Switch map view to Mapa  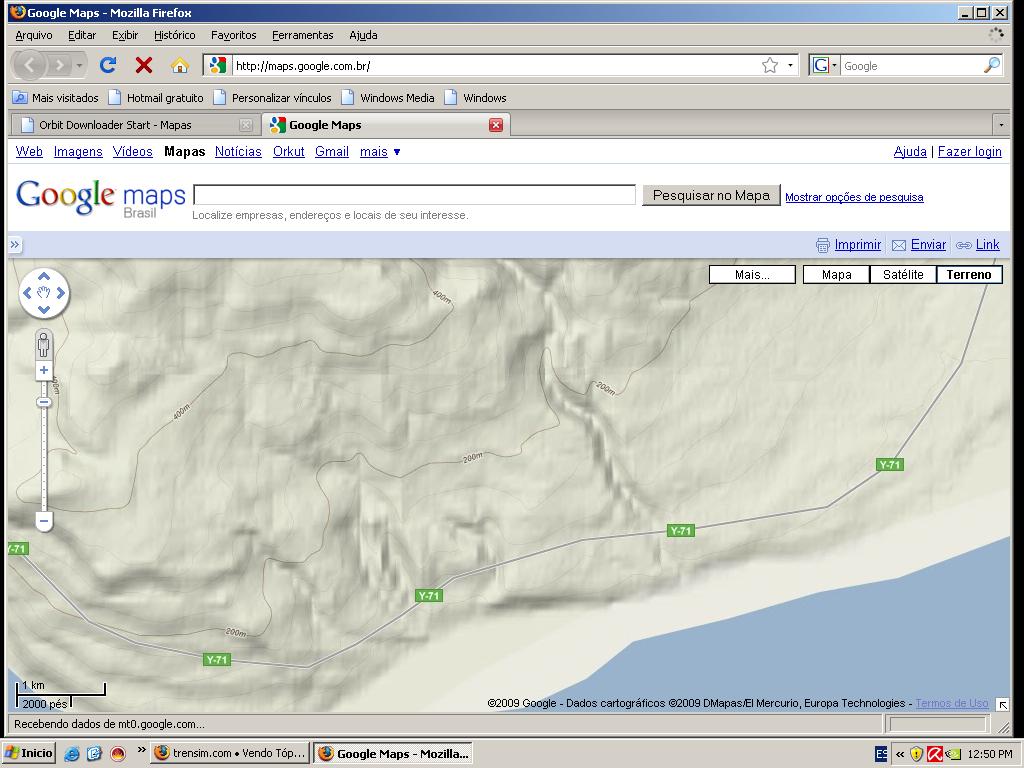(x=836, y=275)
